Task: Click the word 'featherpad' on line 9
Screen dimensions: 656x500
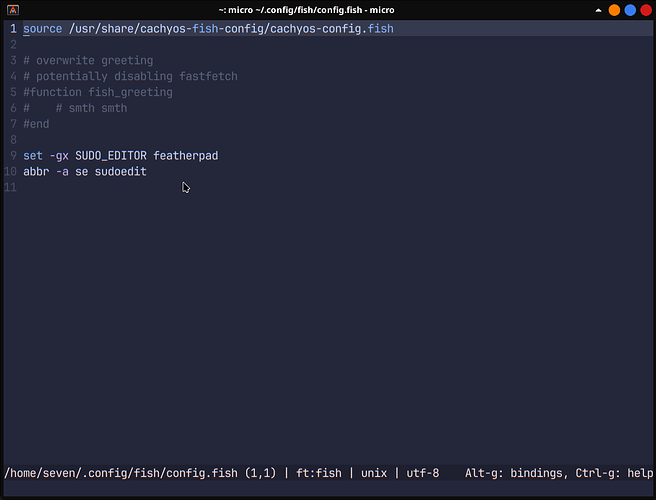Action: (186, 156)
